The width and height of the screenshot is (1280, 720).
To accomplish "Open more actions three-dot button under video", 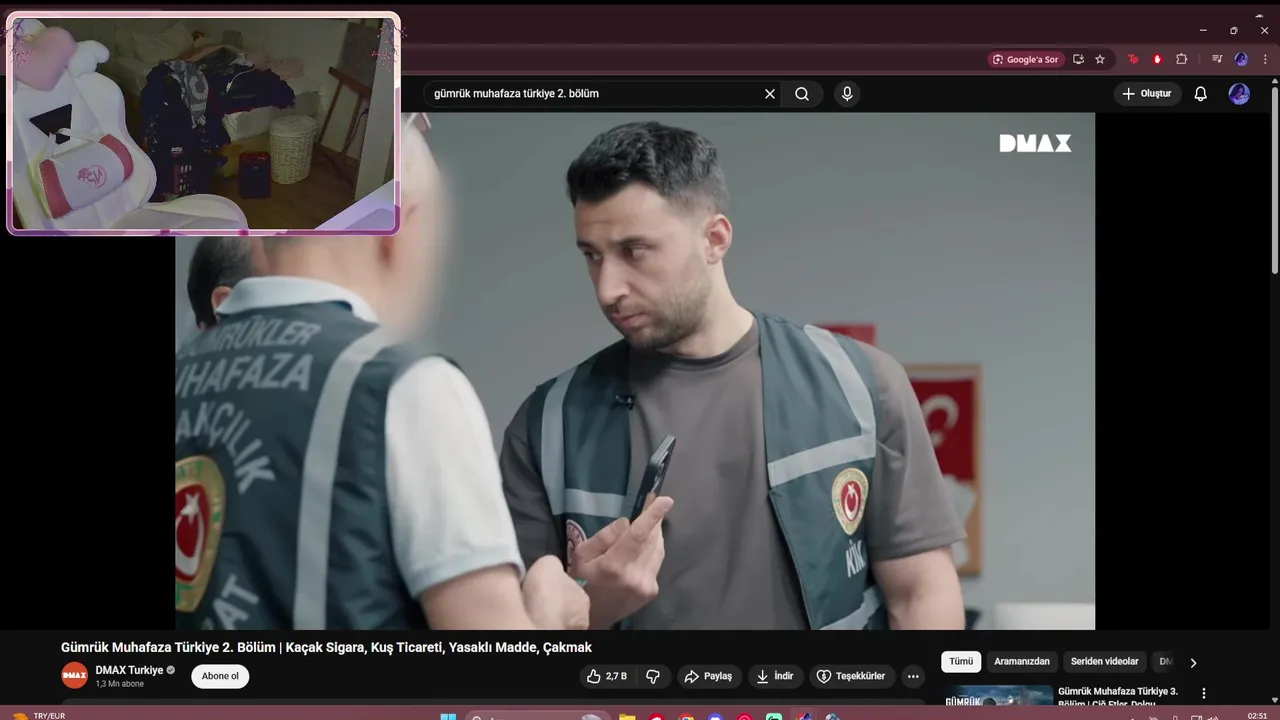I will 913,677.
